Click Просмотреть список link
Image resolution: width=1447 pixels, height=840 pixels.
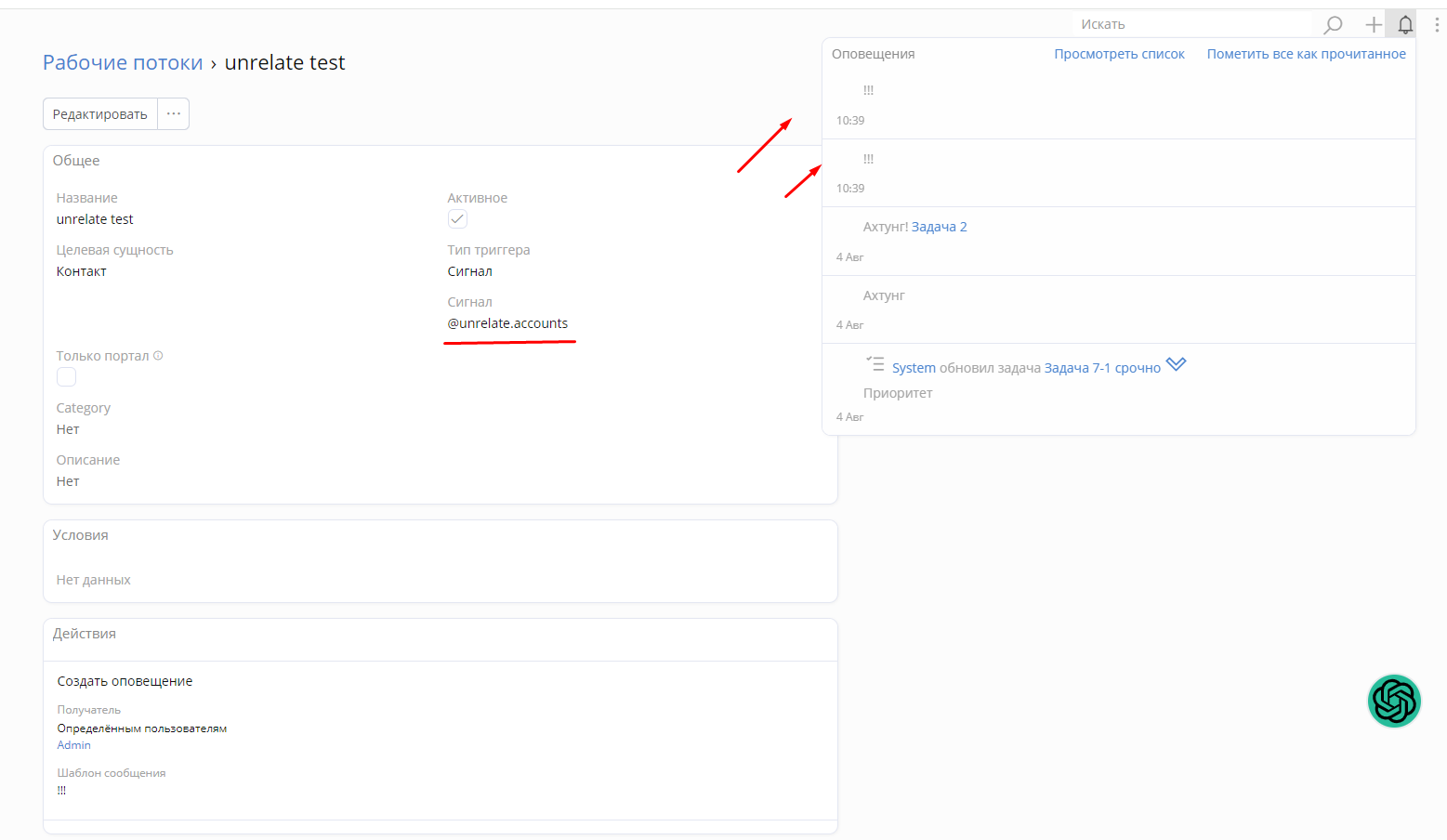pos(1119,54)
